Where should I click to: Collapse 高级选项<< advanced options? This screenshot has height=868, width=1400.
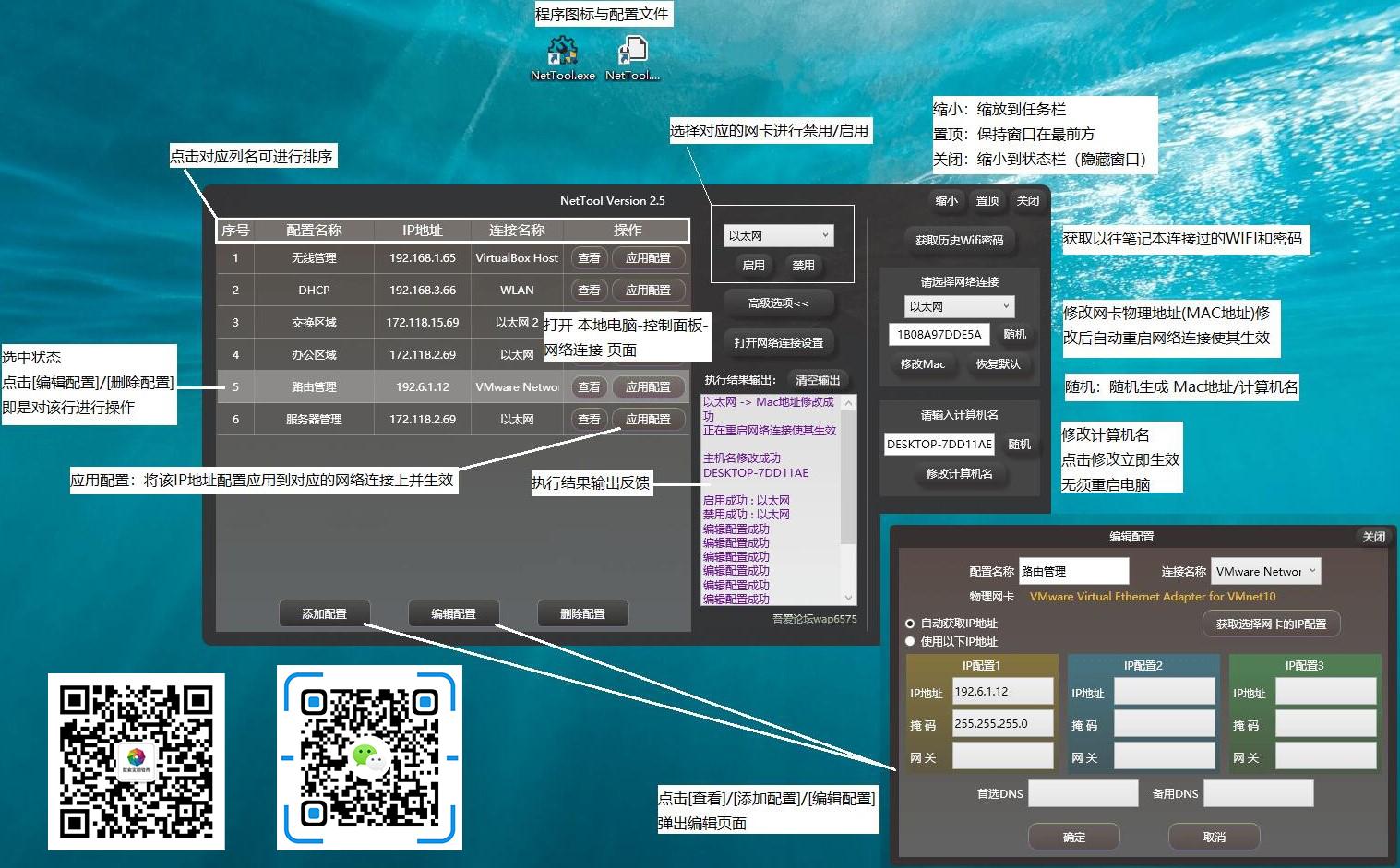click(x=778, y=303)
